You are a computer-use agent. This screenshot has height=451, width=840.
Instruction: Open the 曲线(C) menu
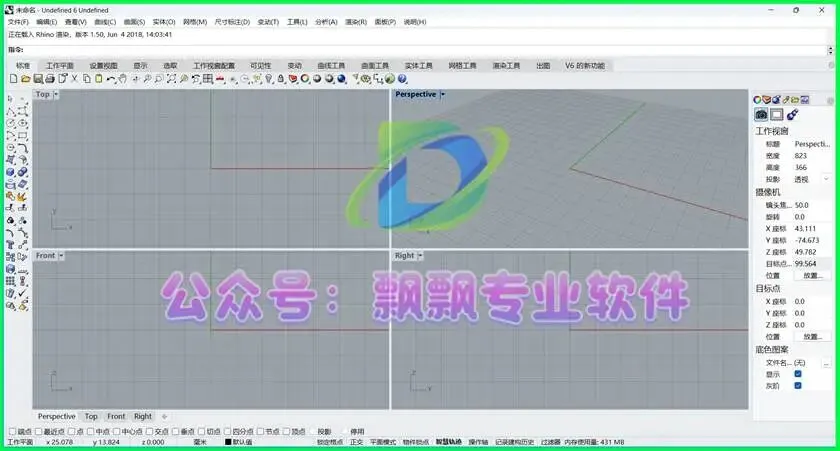[x=105, y=22]
